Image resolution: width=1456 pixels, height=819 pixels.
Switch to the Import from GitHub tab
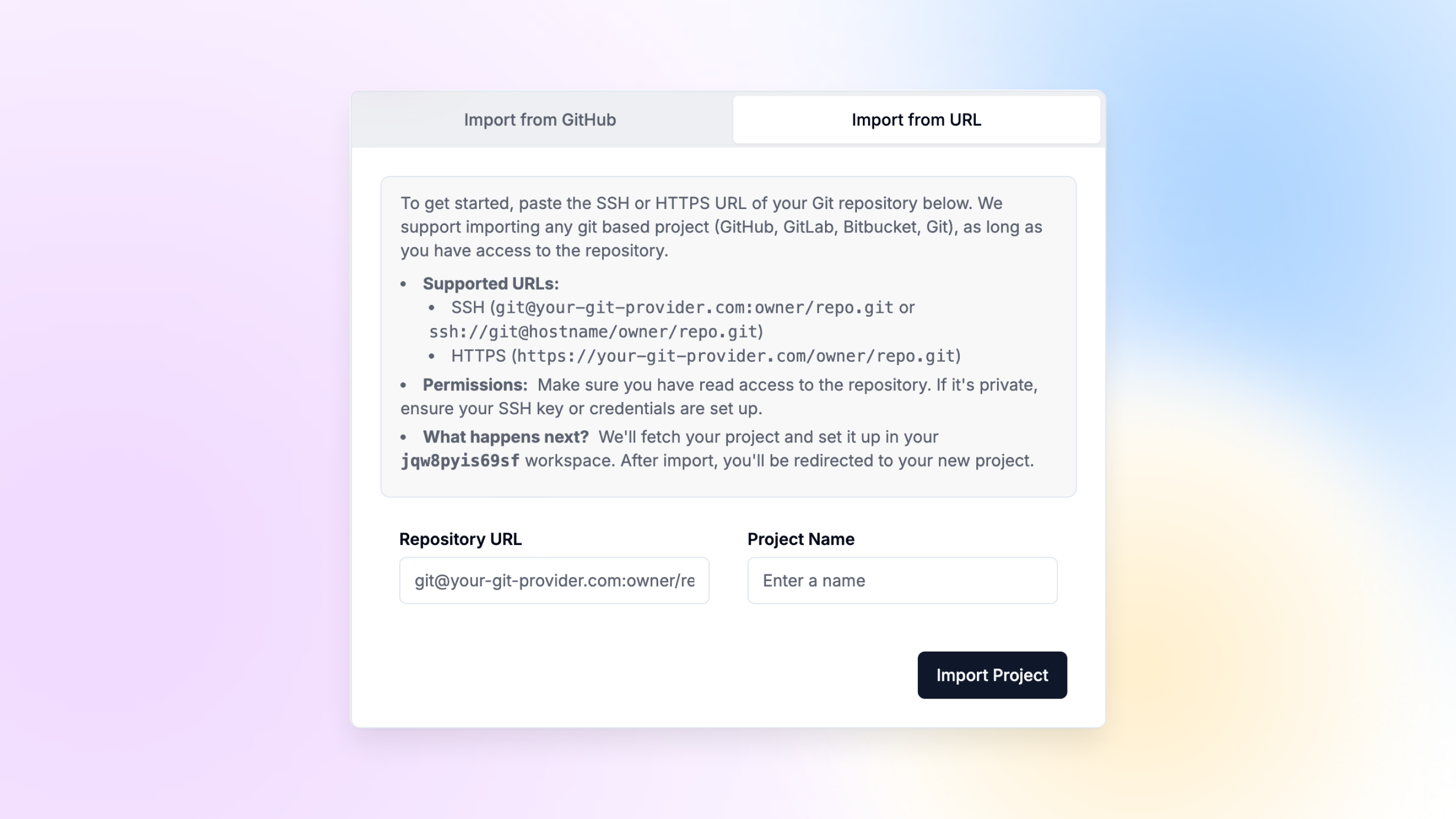click(x=540, y=119)
